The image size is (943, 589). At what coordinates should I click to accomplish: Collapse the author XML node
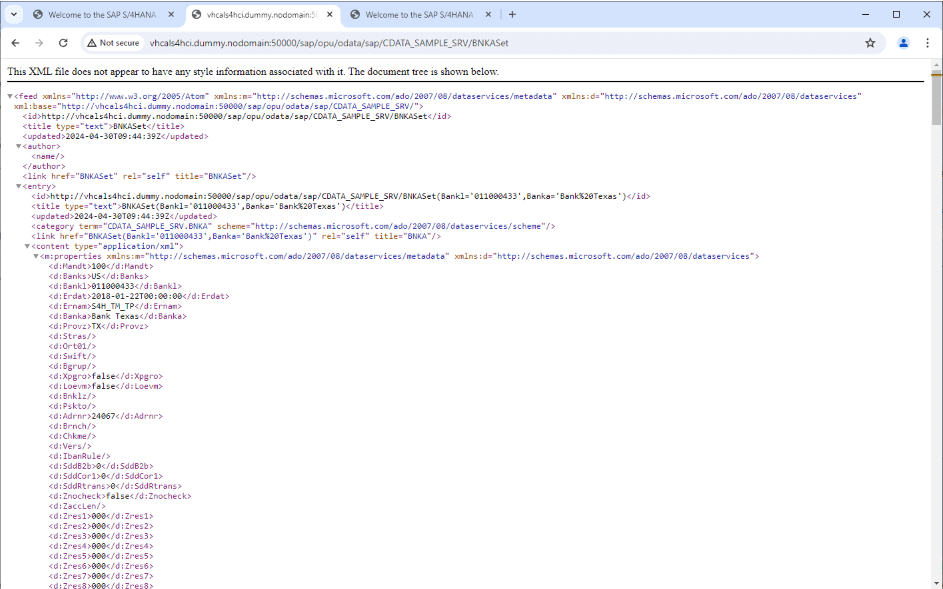pos(19,146)
